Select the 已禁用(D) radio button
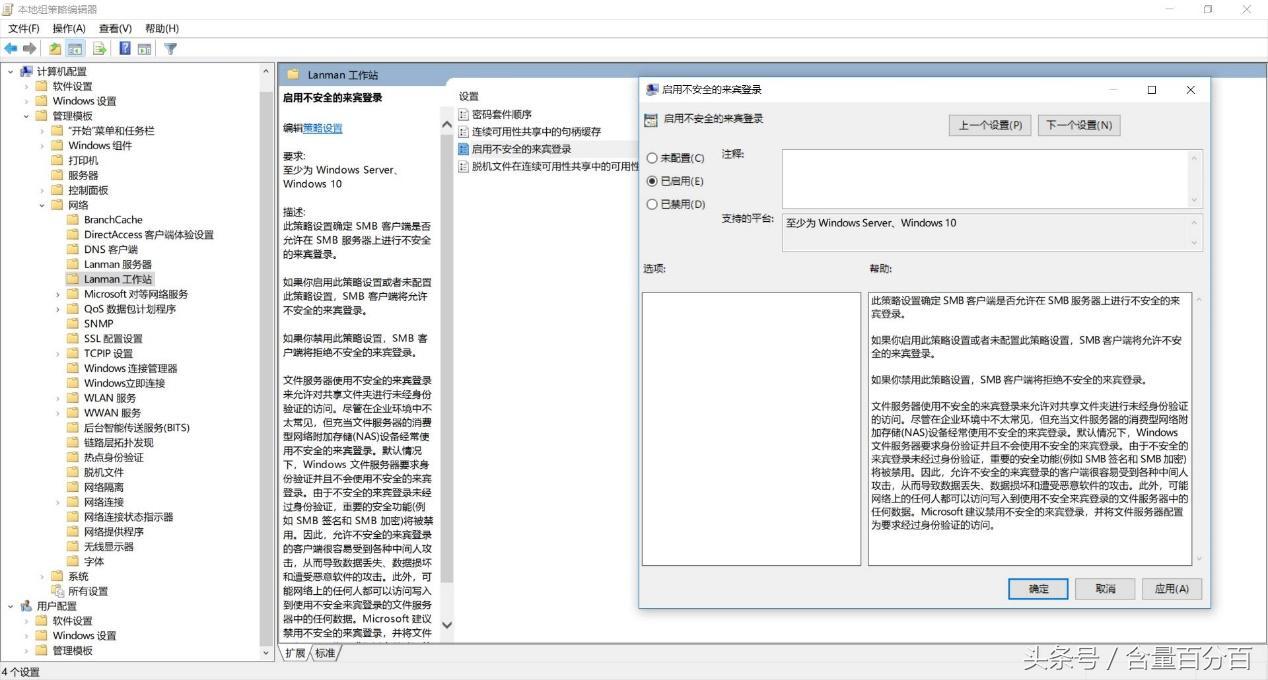This screenshot has height=680, width=1268. coord(652,204)
